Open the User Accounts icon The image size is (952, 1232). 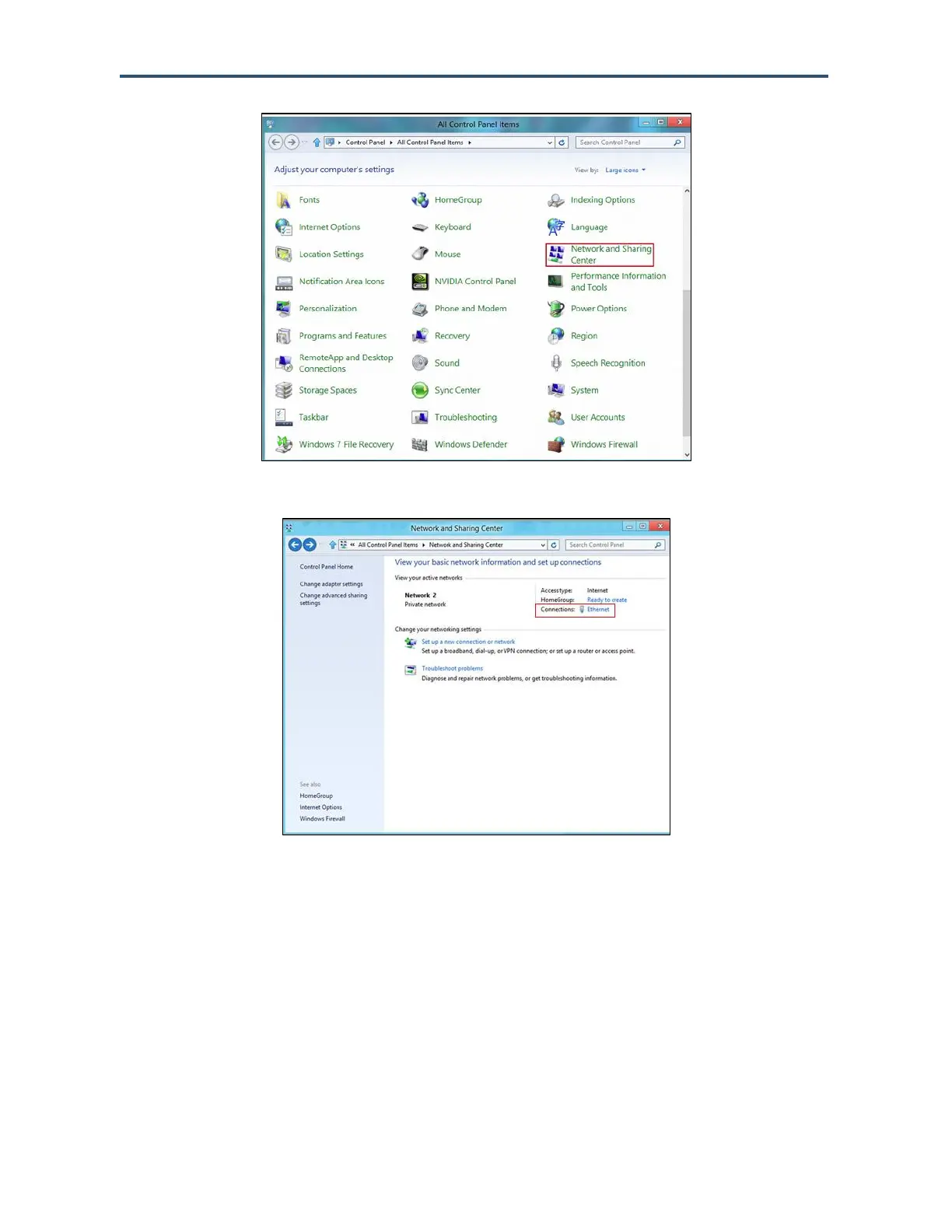point(556,418)
